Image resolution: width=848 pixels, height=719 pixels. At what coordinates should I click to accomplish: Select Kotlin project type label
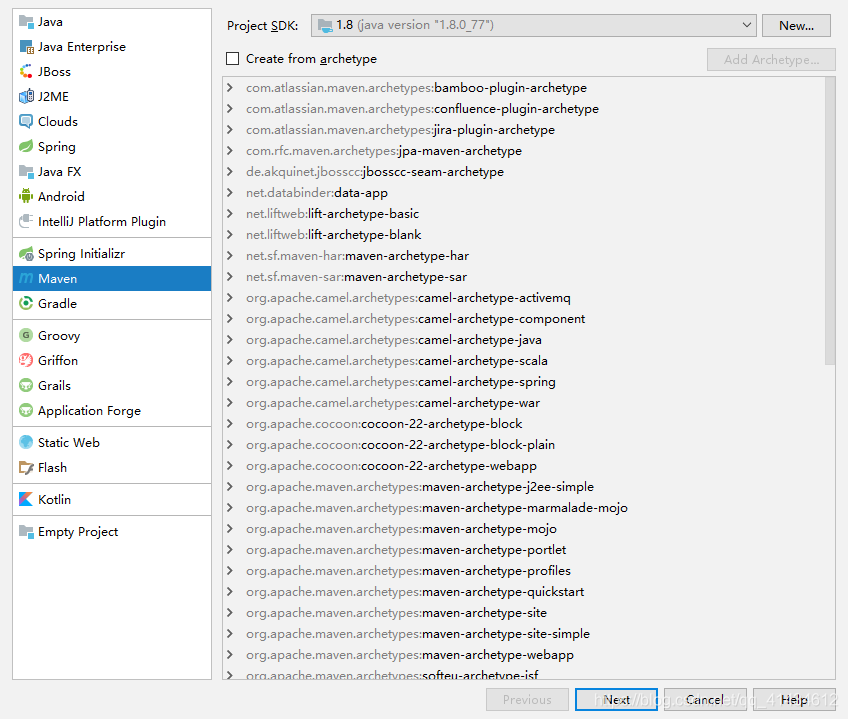point(54,499)
